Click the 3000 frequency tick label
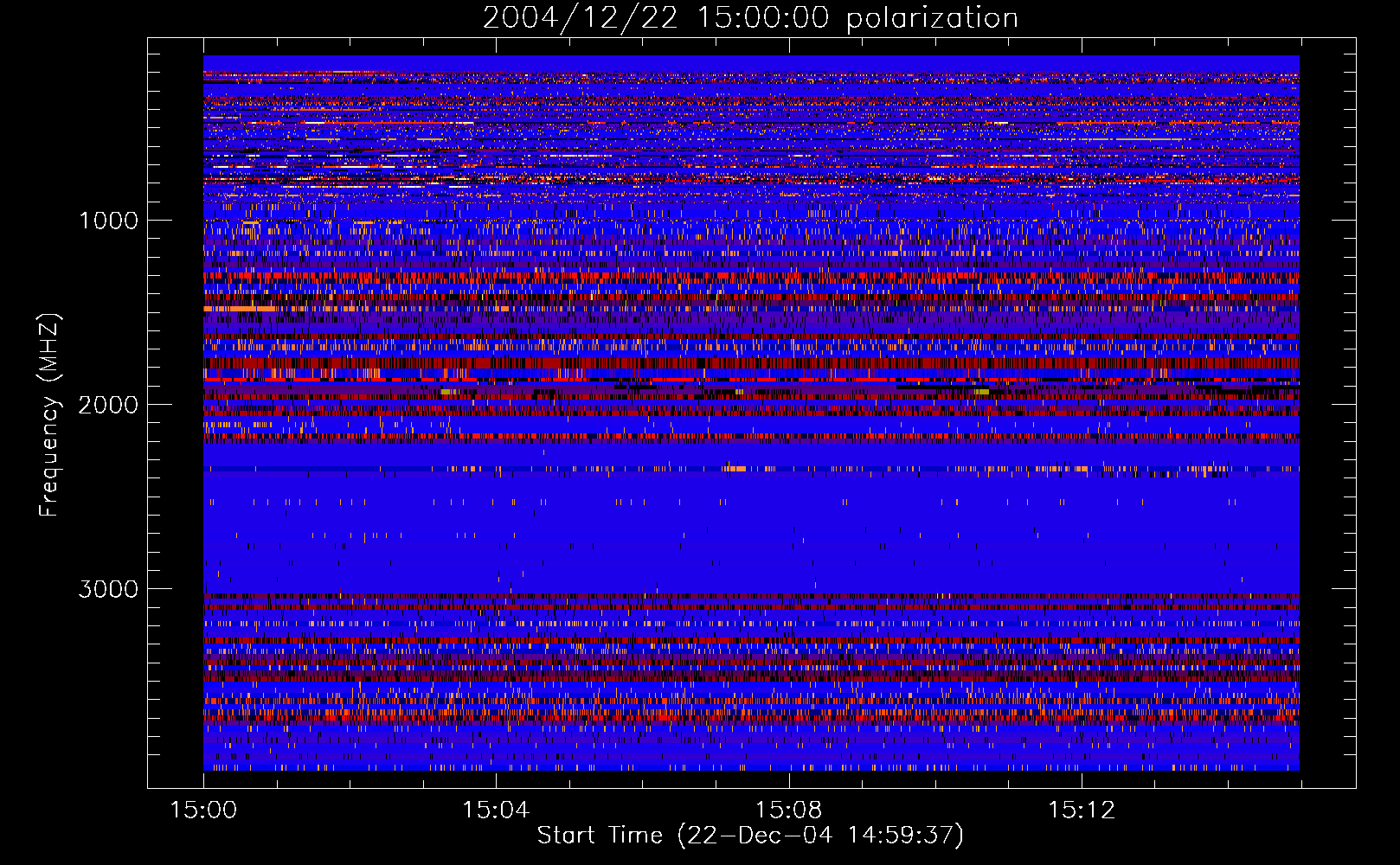Screen dimensions: 1400x865 108,589
